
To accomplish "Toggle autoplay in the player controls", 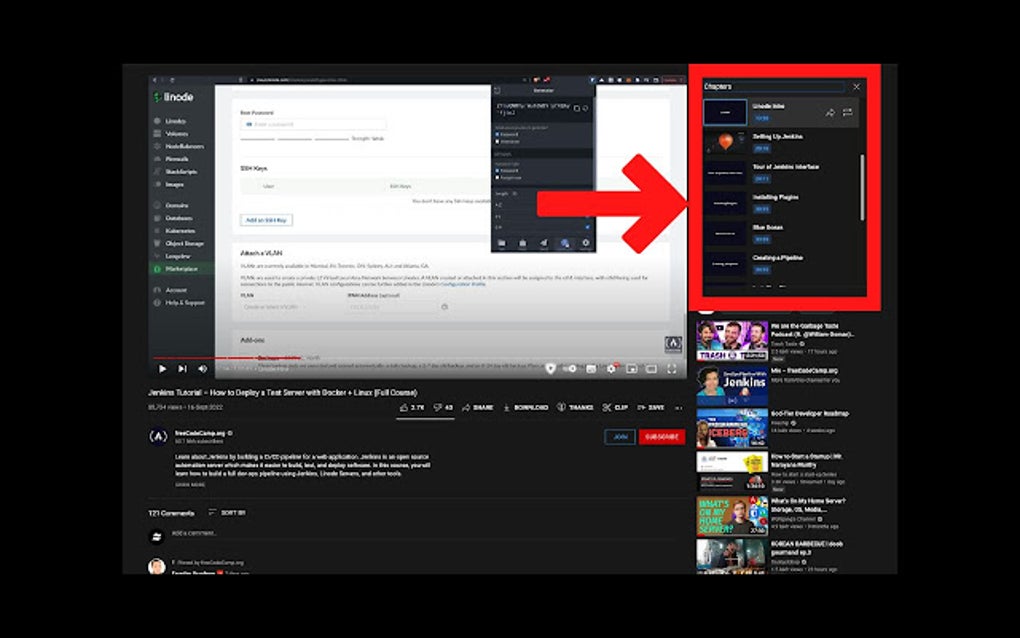I will pyautogui.click(x=570, y=368).
